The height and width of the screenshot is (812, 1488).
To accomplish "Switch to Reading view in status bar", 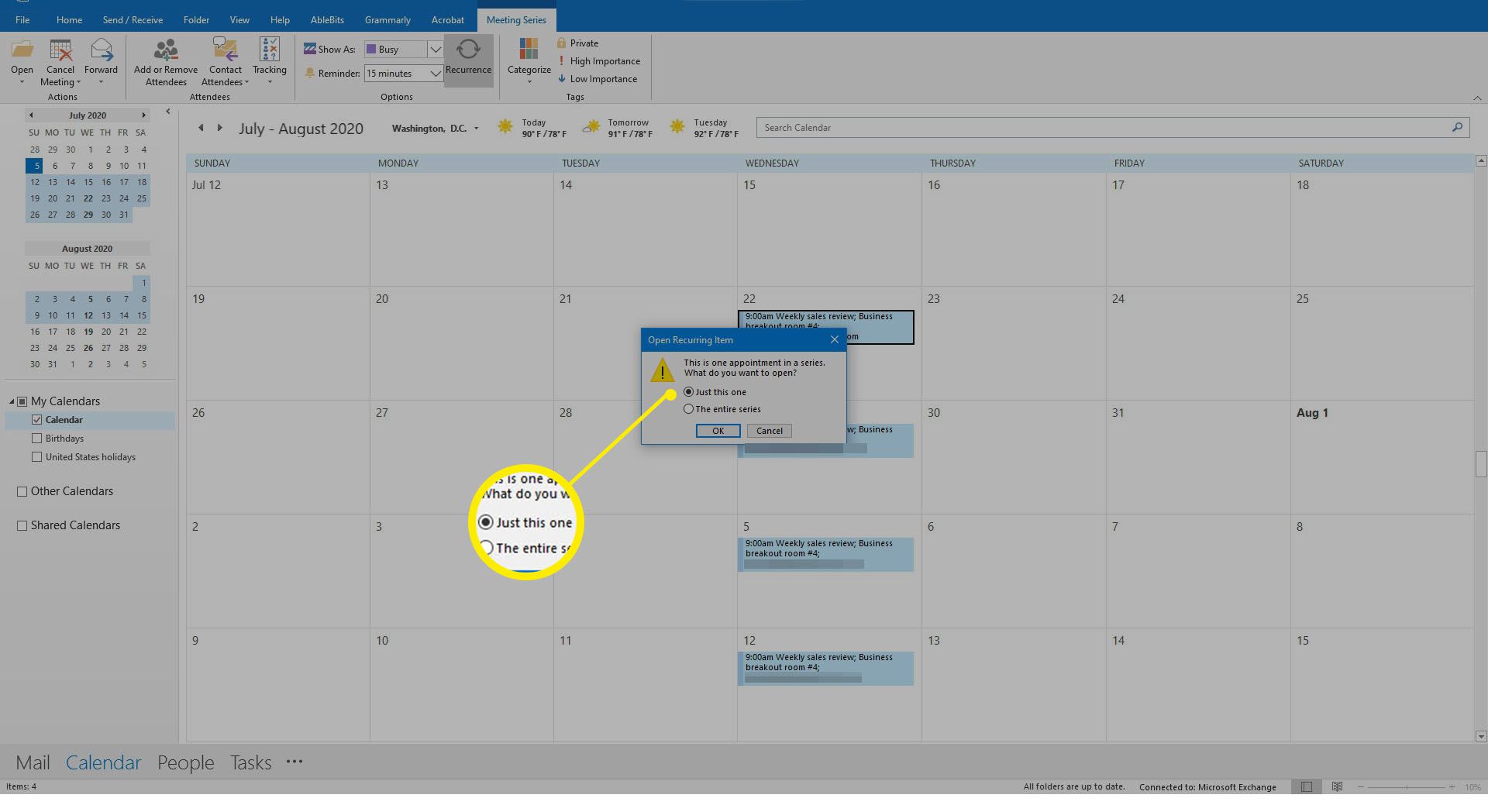I will coord(1337,787).
